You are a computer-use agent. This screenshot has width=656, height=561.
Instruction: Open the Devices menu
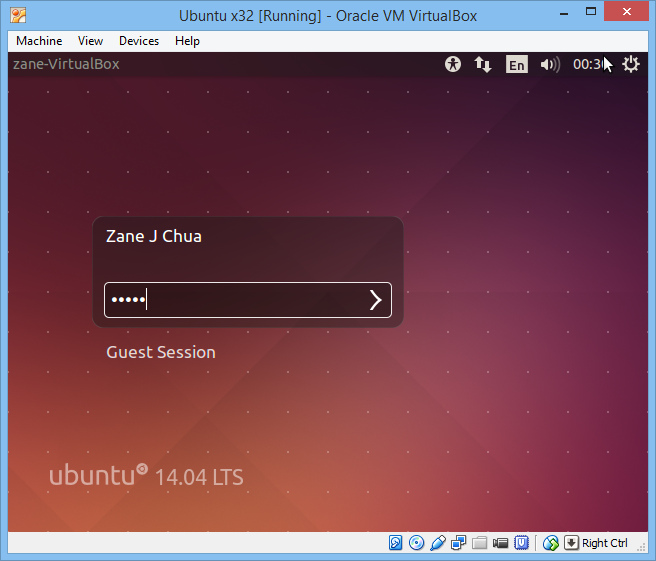click(x=139, y=41)
